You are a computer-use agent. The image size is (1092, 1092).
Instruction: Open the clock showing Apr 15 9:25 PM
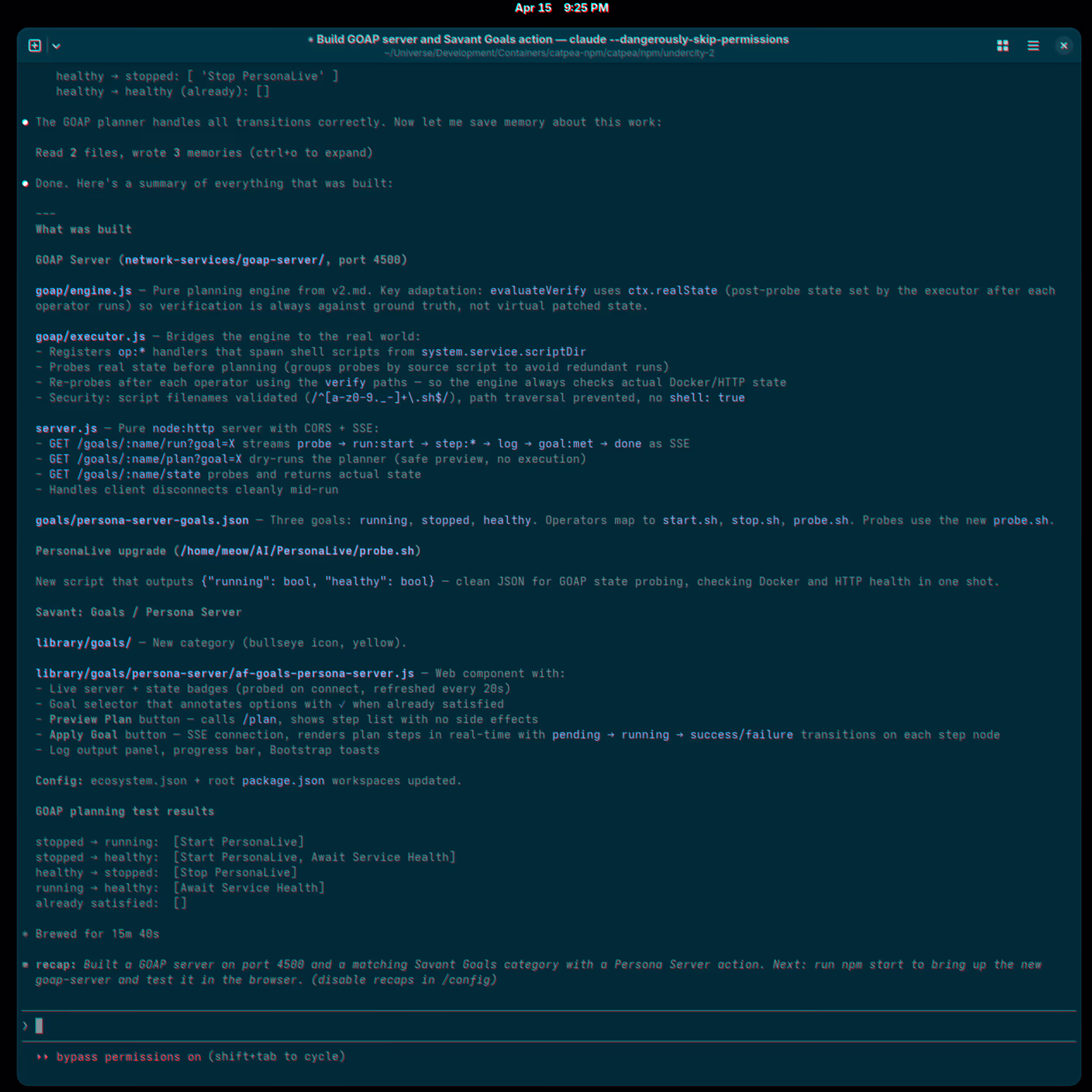click(x=561, y=8)
